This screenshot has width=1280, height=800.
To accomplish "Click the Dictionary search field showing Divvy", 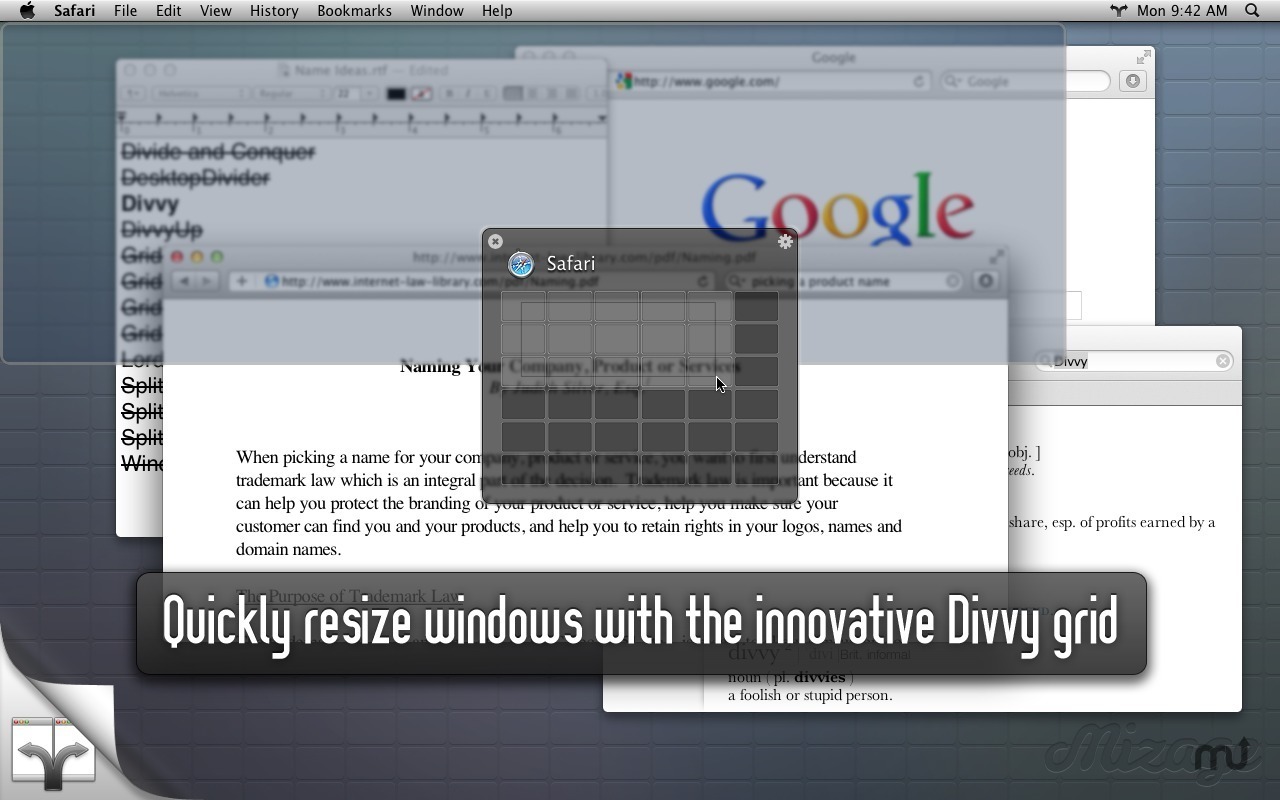I will click(x=1135, y=361).
